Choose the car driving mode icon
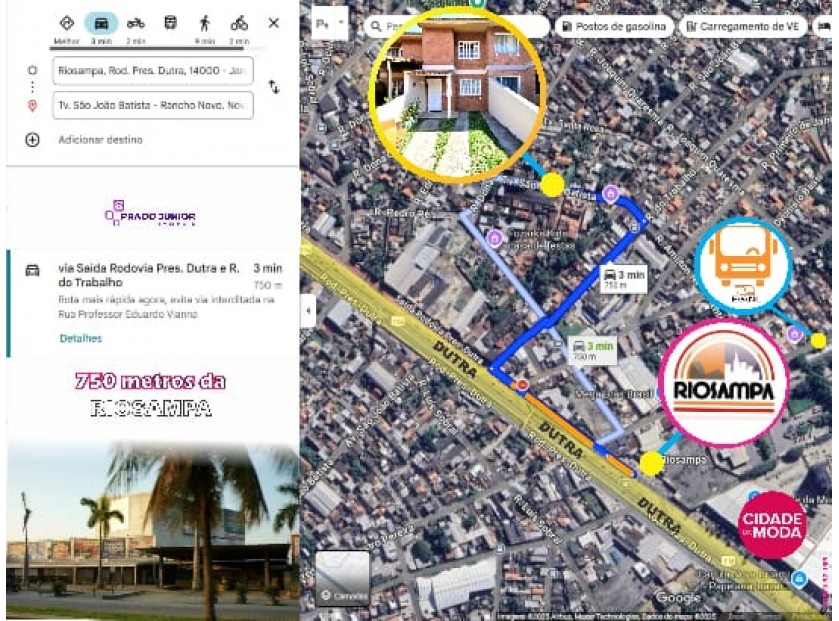Viewport: 839px width, 621px height. (x=101, y=24)
